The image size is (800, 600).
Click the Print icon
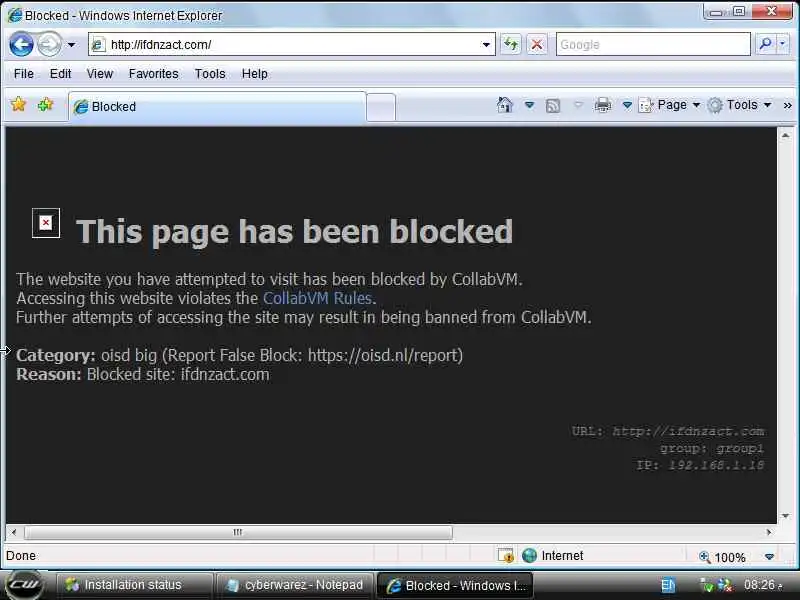[603, 105]
